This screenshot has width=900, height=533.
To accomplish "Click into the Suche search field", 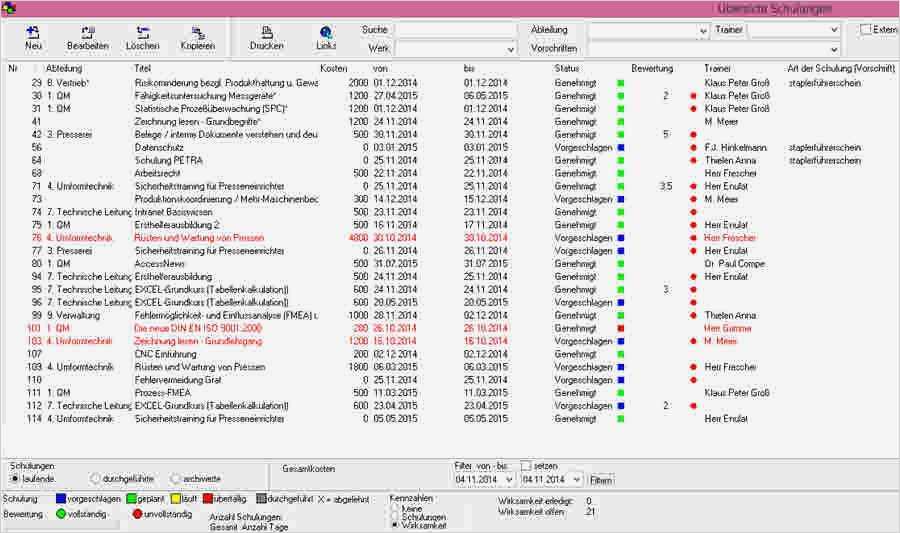I will (457, 30).
